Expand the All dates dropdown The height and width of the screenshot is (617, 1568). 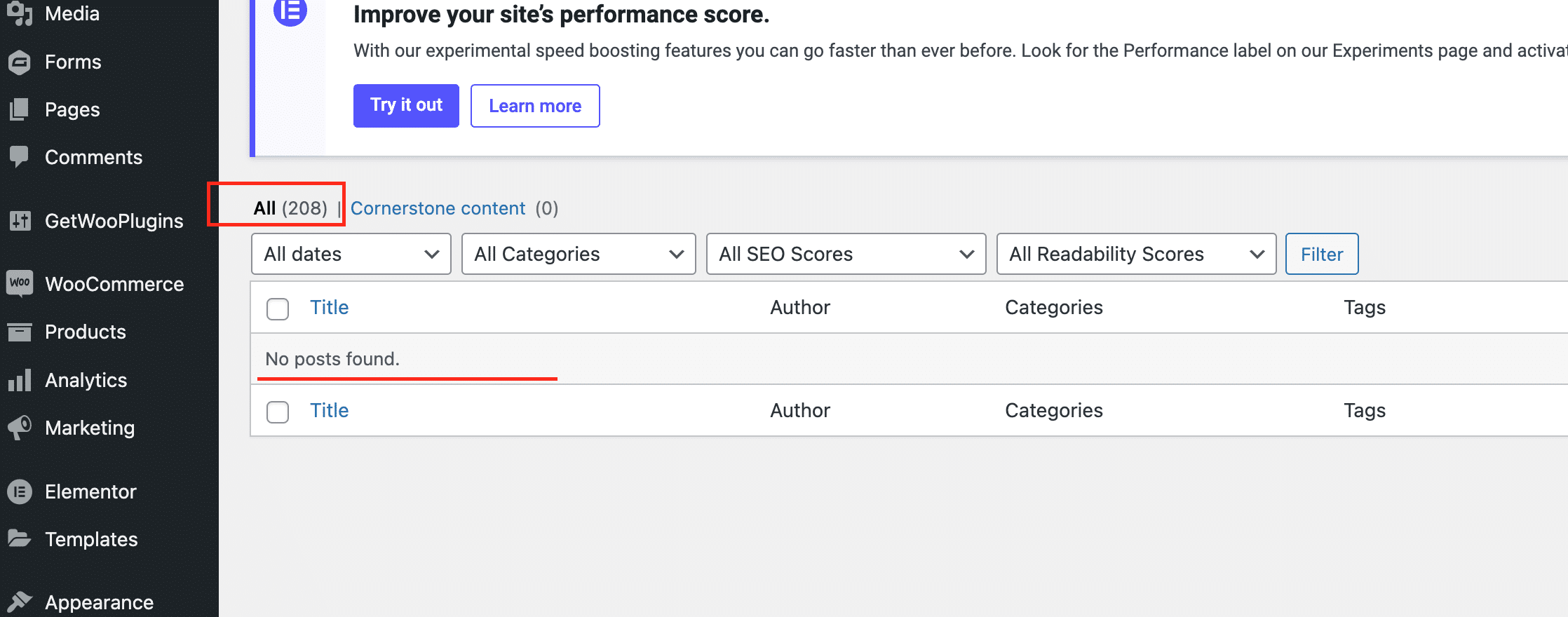pyautogui.click(x=351, y=254)
